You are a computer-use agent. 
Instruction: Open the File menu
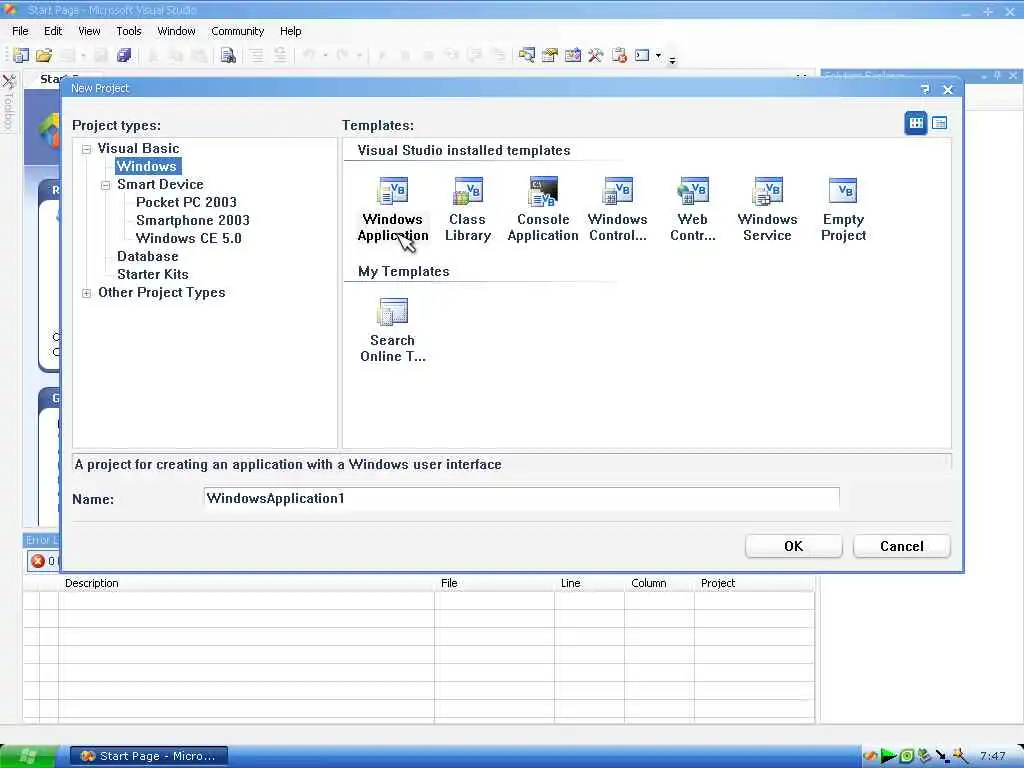20,31
